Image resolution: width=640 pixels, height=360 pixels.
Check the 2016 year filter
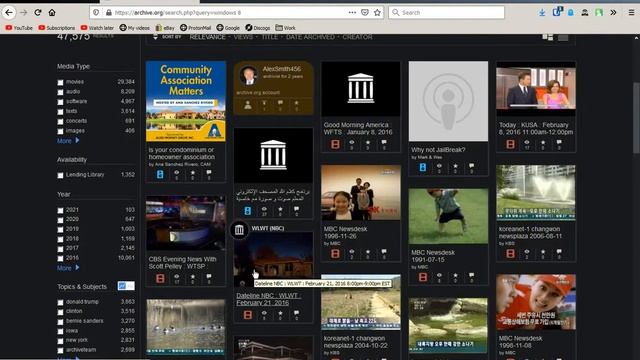point(60,258)
